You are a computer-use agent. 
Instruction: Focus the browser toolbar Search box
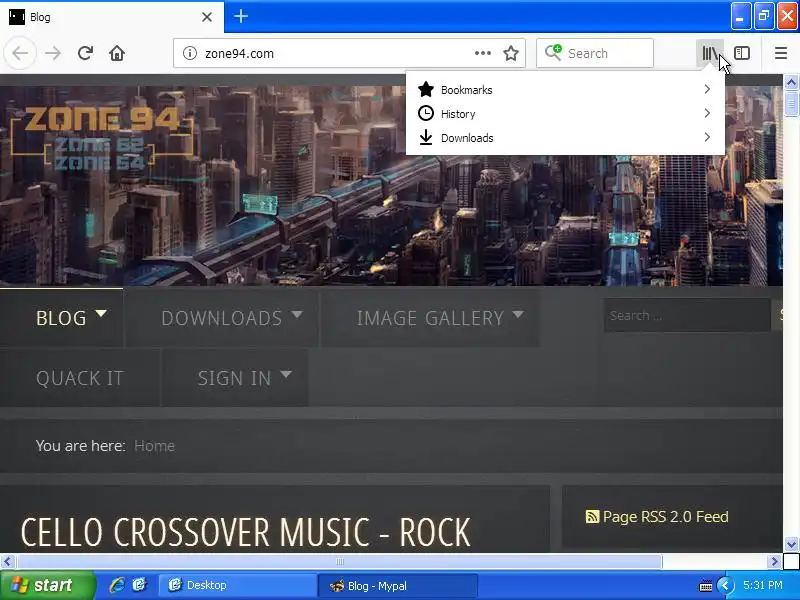595,53
